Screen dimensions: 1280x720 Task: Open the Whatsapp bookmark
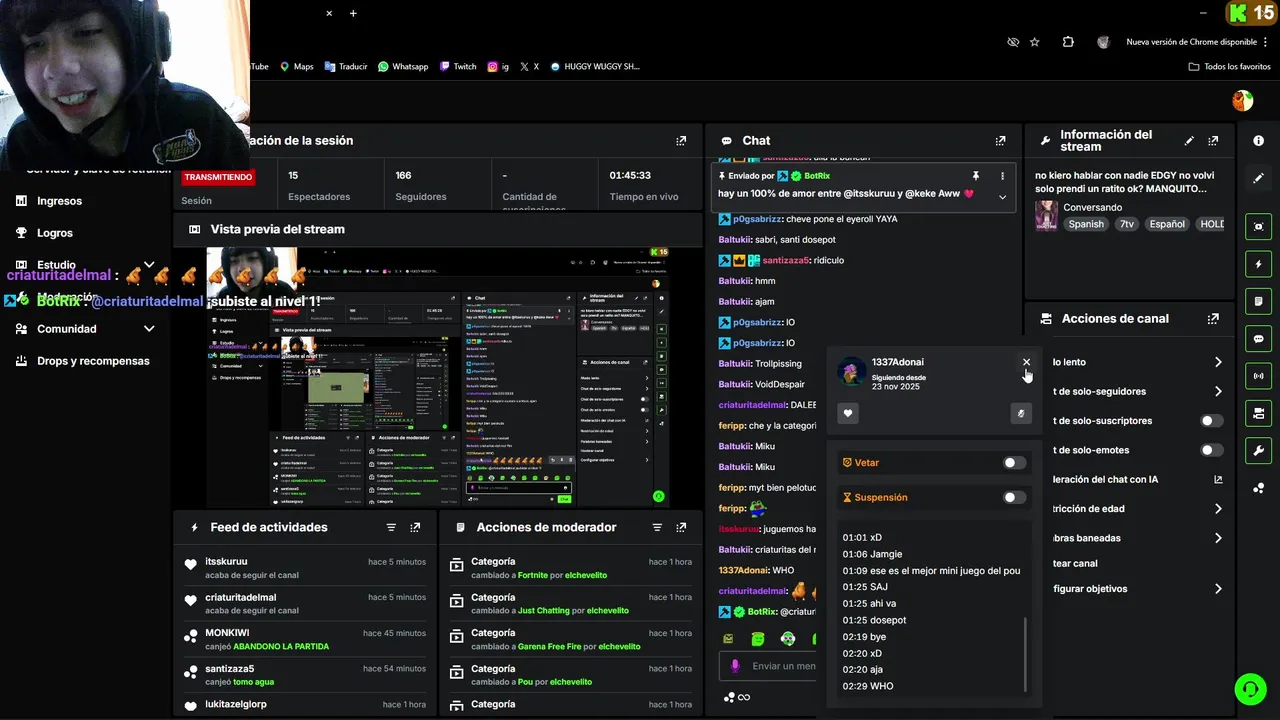[403, 67]
